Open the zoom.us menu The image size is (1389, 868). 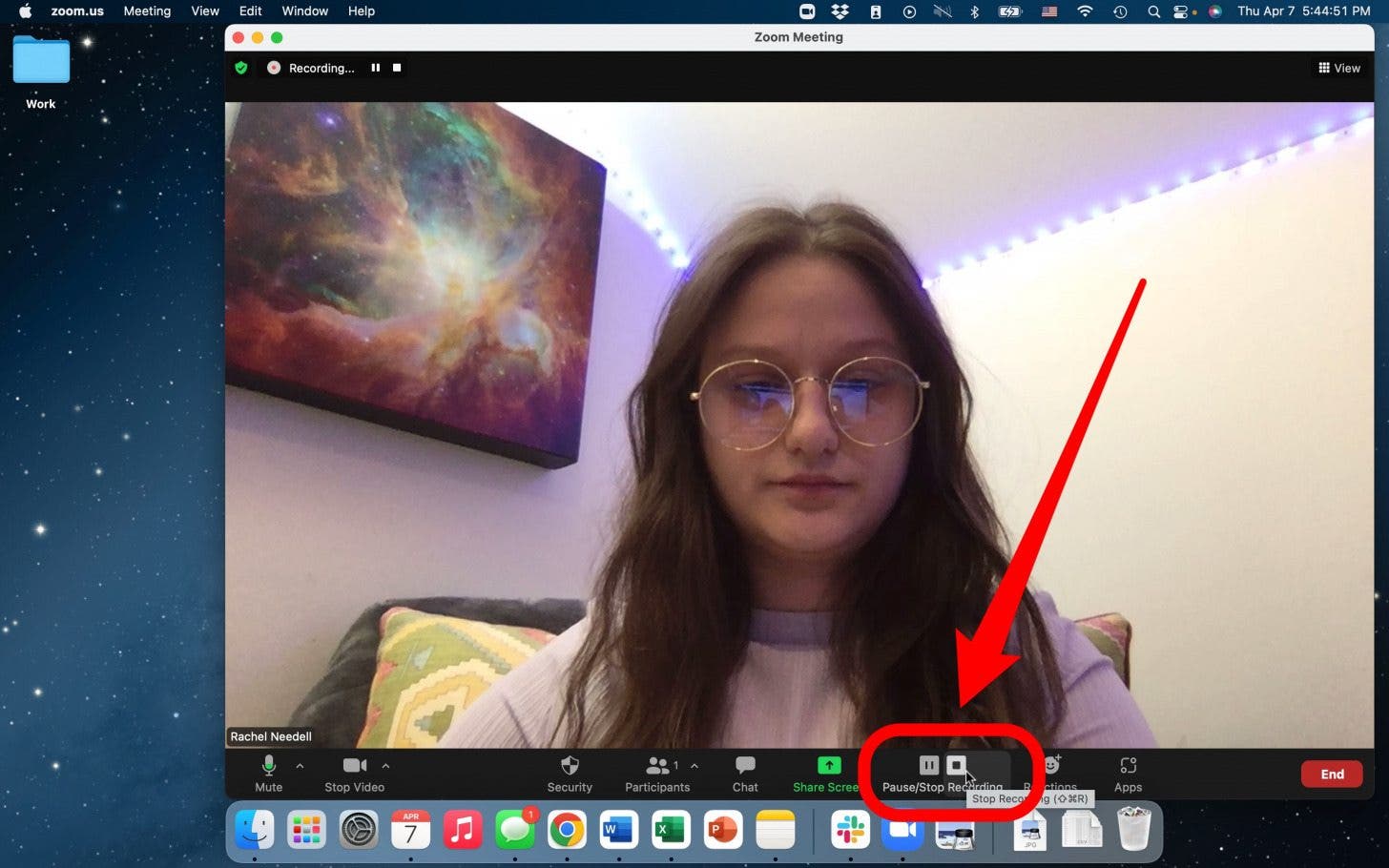coord(76,10)
